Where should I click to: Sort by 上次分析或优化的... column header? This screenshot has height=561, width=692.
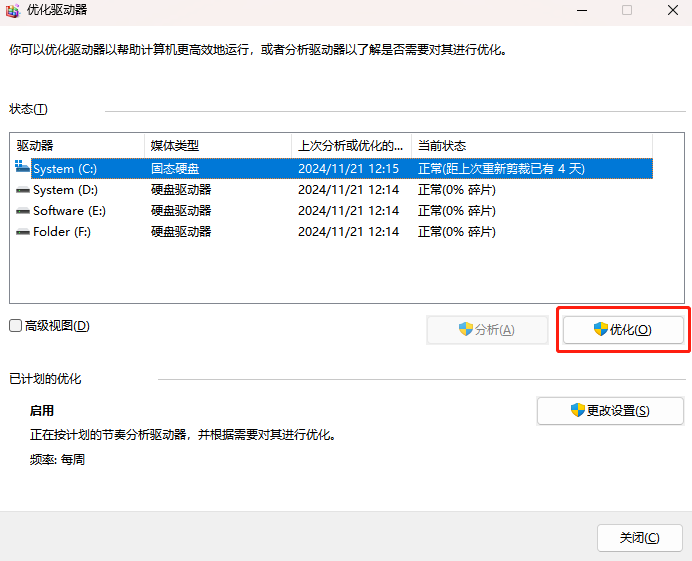[351, 146]
